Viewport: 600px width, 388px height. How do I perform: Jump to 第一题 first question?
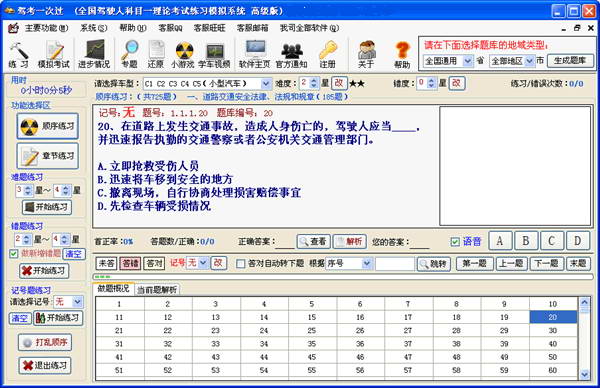[474, 264]
